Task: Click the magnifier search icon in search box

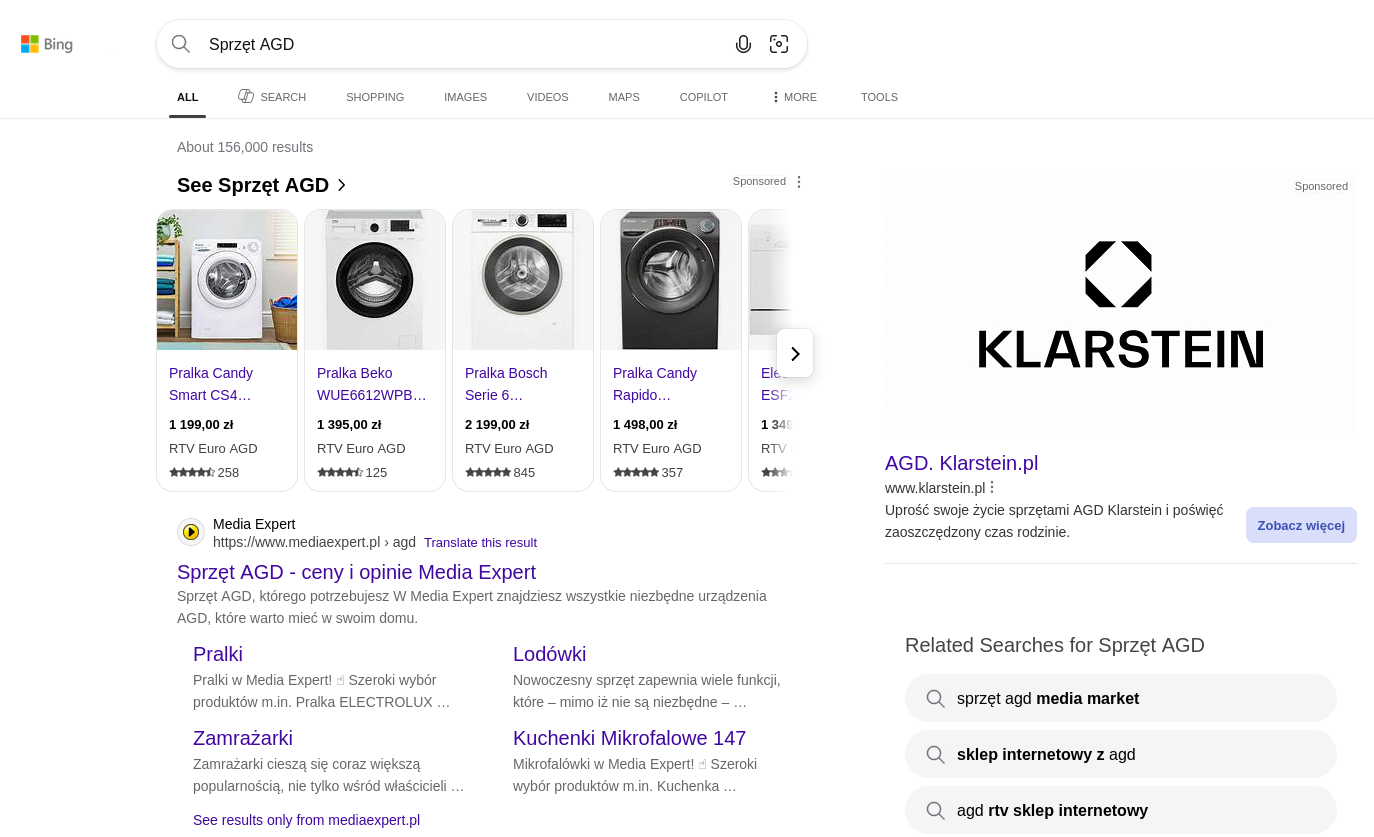Action: point(181,44)
